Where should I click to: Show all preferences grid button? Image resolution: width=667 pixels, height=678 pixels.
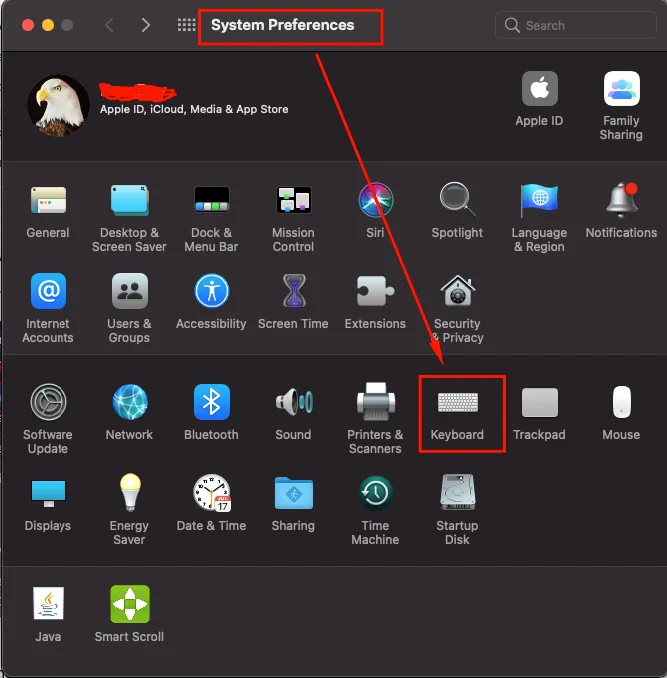(186, 25)
